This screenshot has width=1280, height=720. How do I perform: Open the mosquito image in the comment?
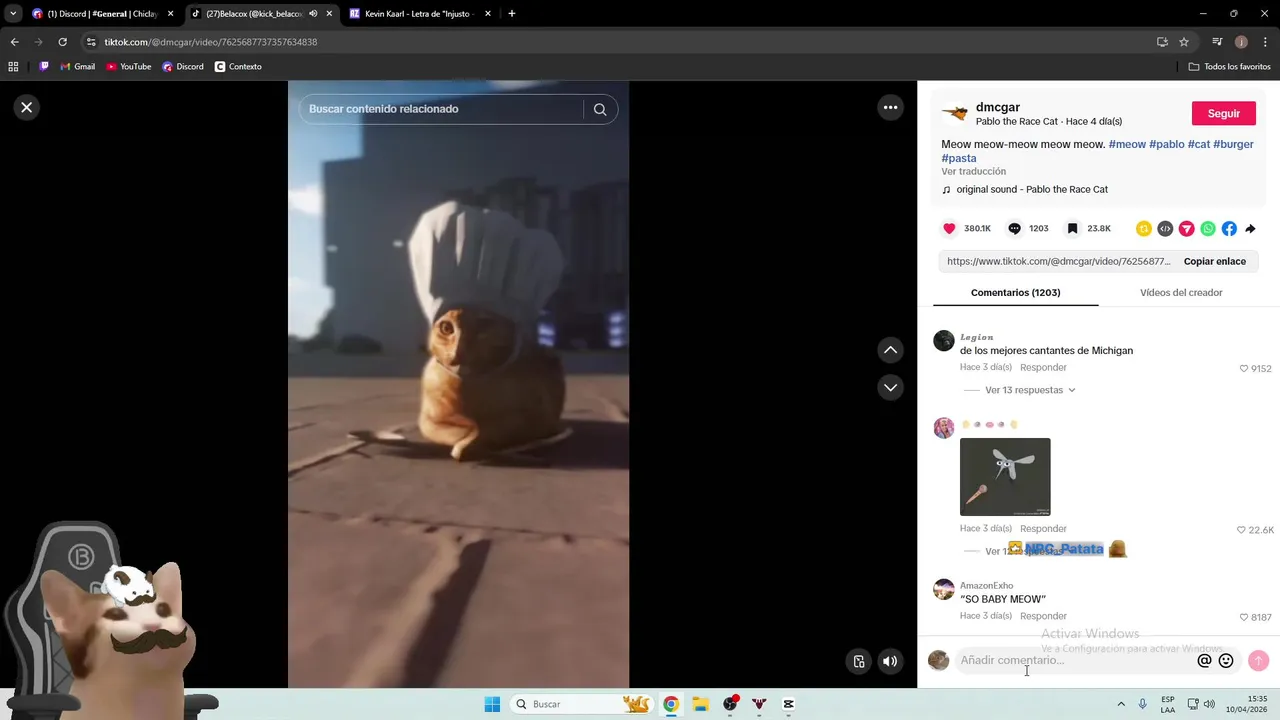pyautogui.click(x=1005, y=477)
